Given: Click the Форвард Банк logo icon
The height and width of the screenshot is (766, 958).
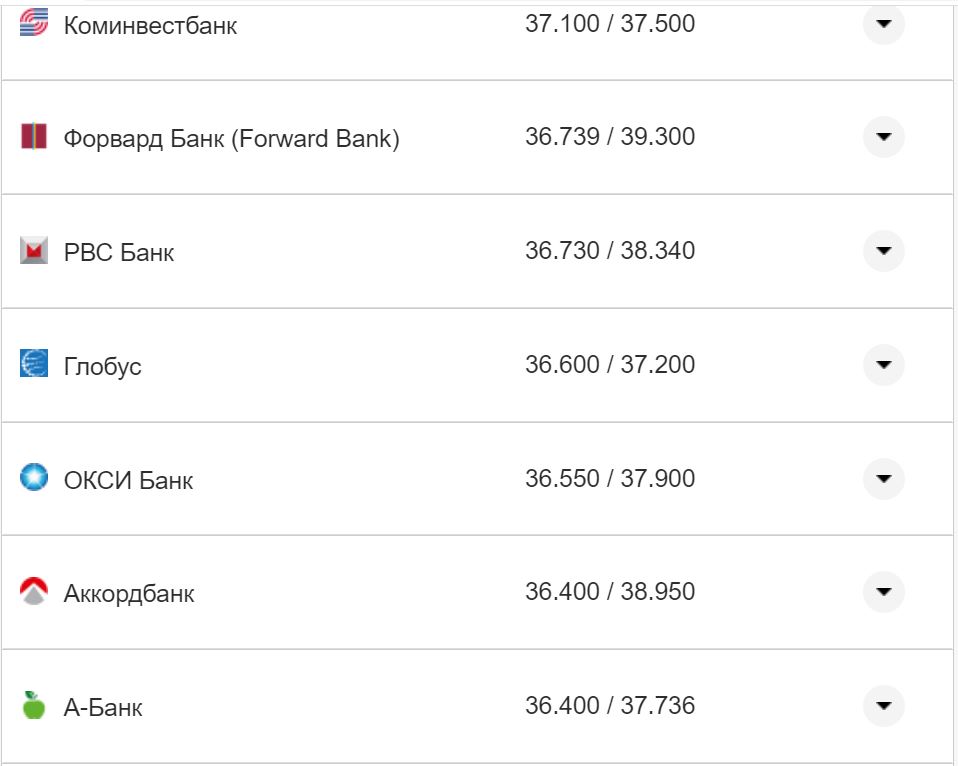Looking at the screenshot, I should point(34,137).
